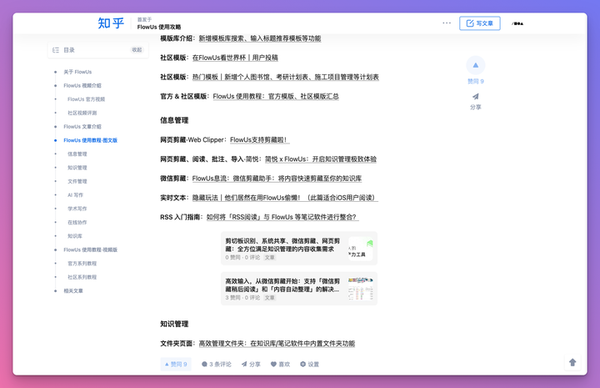This screenshot has height=388, width=600.
Task: Select 在线协作 in the 目录
Action: coord(77,222)
